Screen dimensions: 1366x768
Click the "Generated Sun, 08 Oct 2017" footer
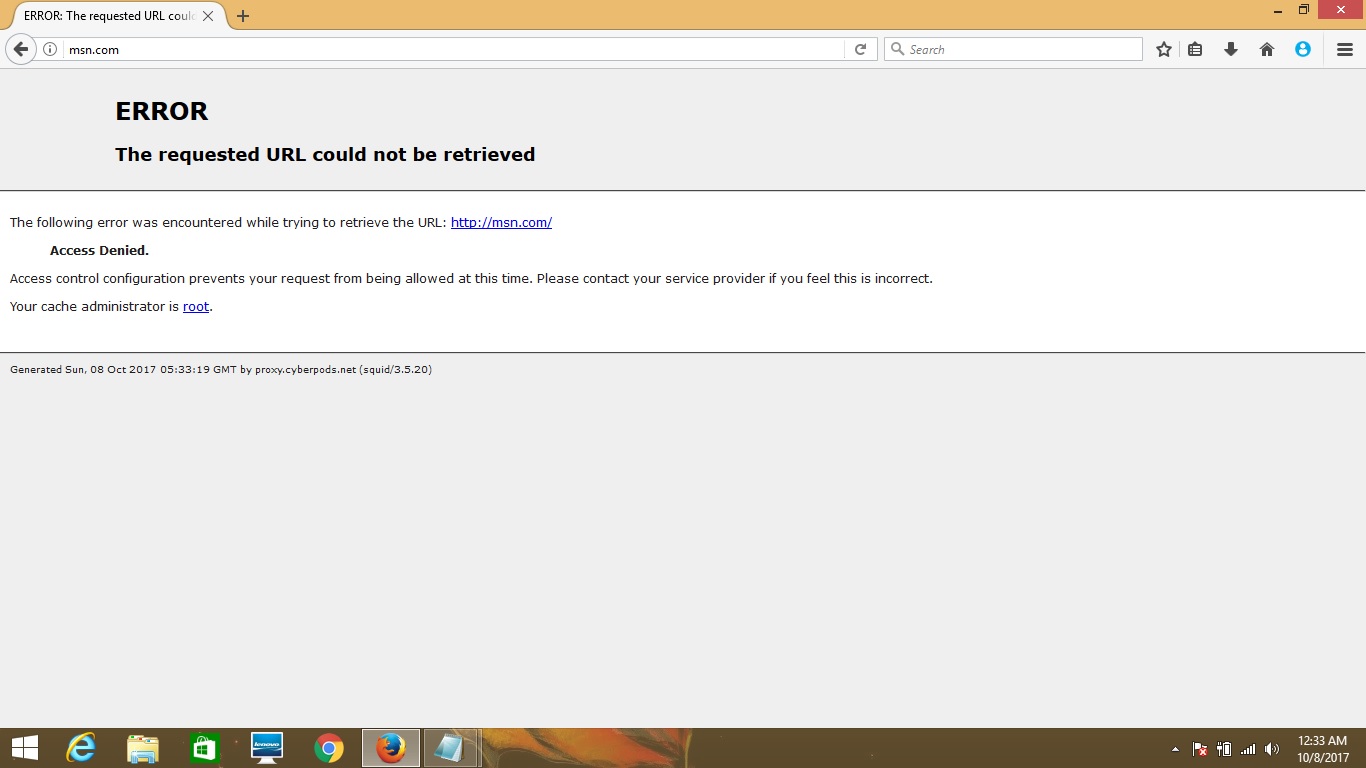click(221, 370)
